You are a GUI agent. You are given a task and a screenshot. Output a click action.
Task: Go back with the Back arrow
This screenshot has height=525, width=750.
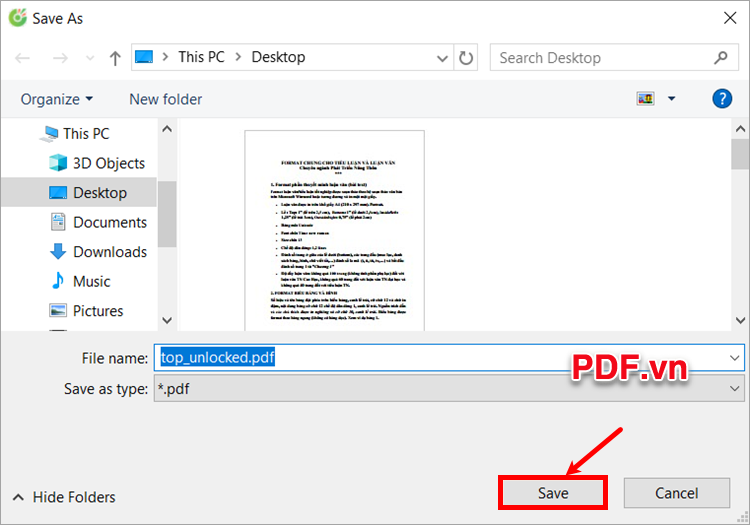pos(22,58)
